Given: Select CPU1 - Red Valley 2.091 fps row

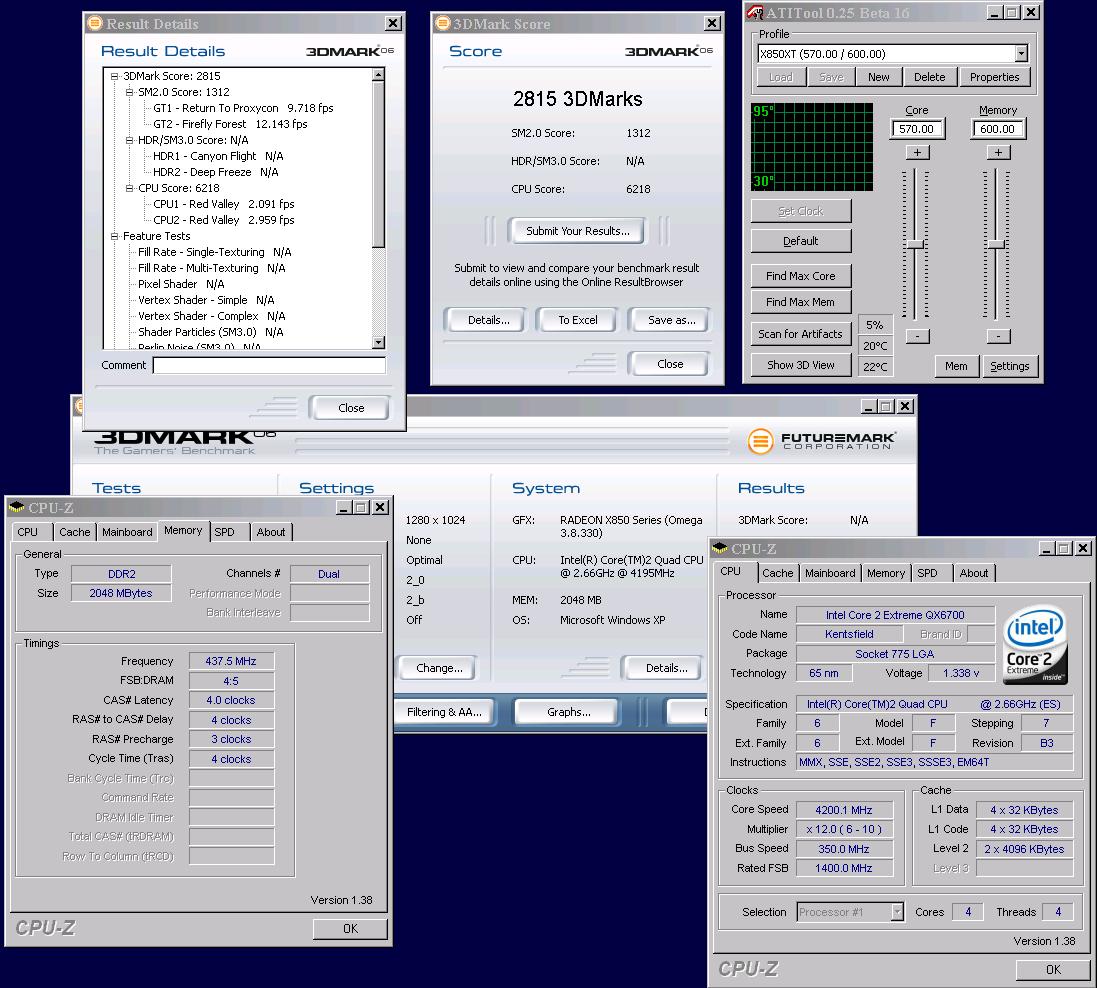Looking at the screenshot, I should pos(223,204).
